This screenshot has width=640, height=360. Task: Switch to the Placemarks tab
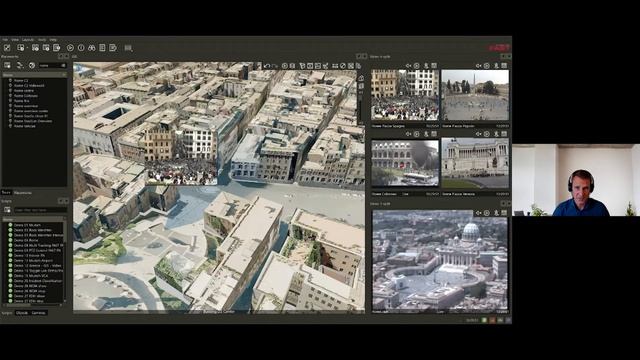pos(23,192)
